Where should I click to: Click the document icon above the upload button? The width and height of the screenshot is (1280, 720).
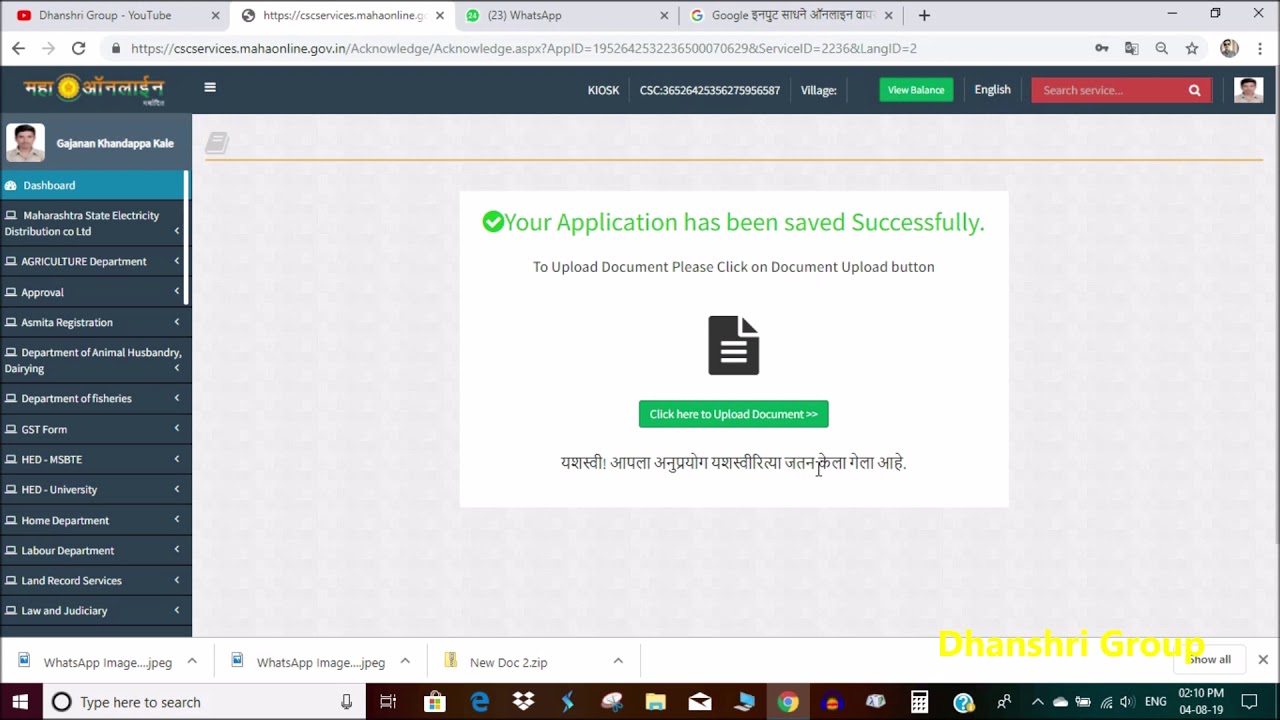734,346
